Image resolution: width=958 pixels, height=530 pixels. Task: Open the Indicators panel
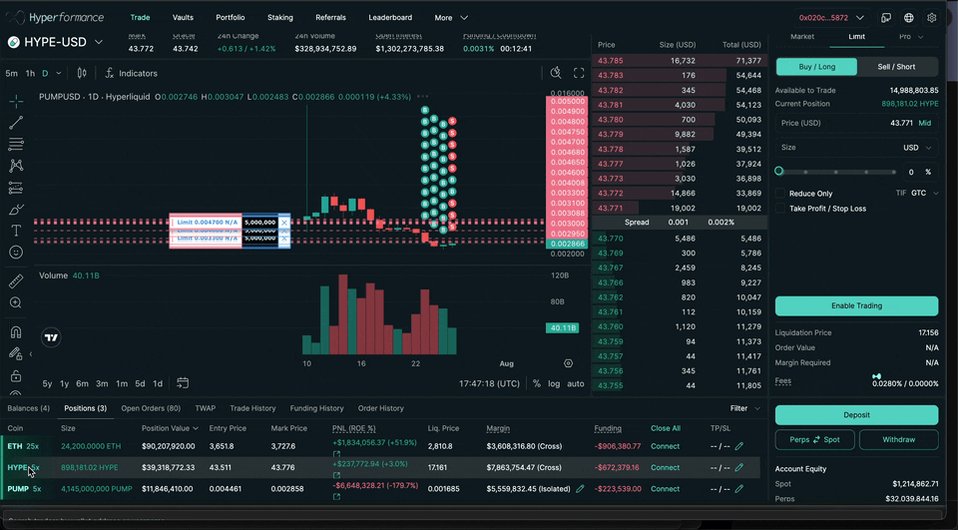tap(131, 73)
